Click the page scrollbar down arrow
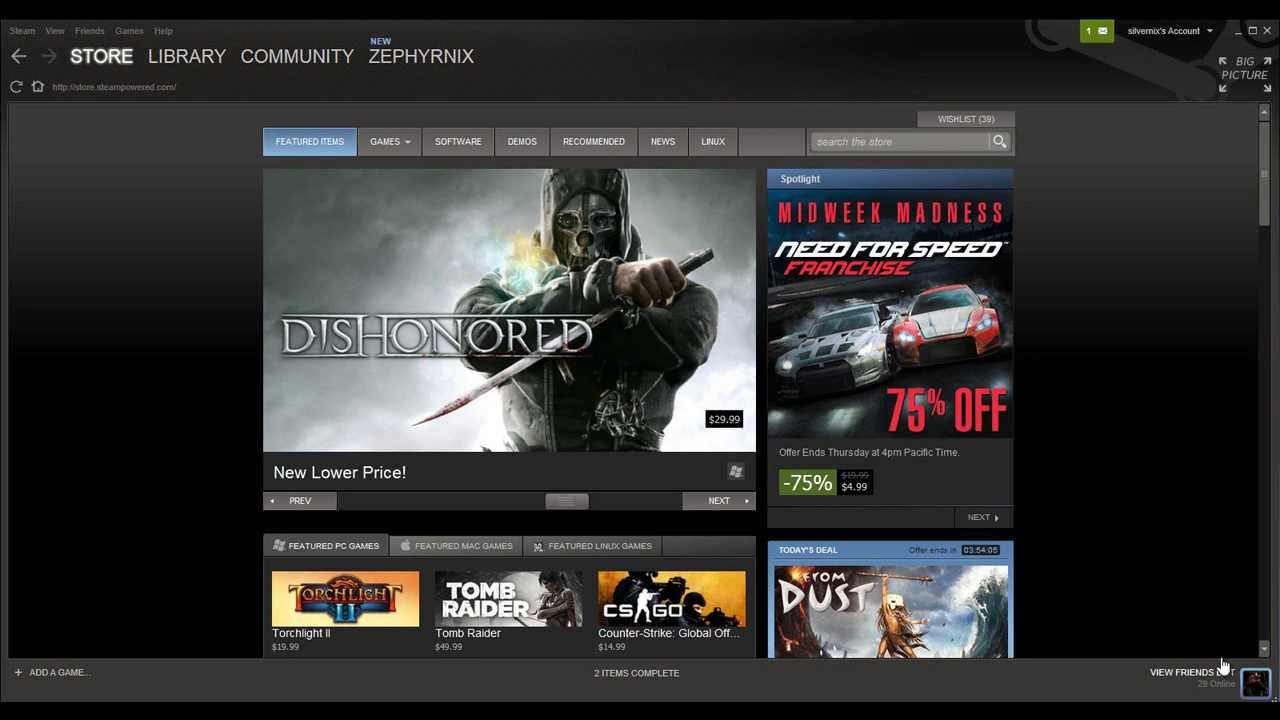Image resolution: width=1280 pixels, height=720 pixels. (x=1264, y=649)
